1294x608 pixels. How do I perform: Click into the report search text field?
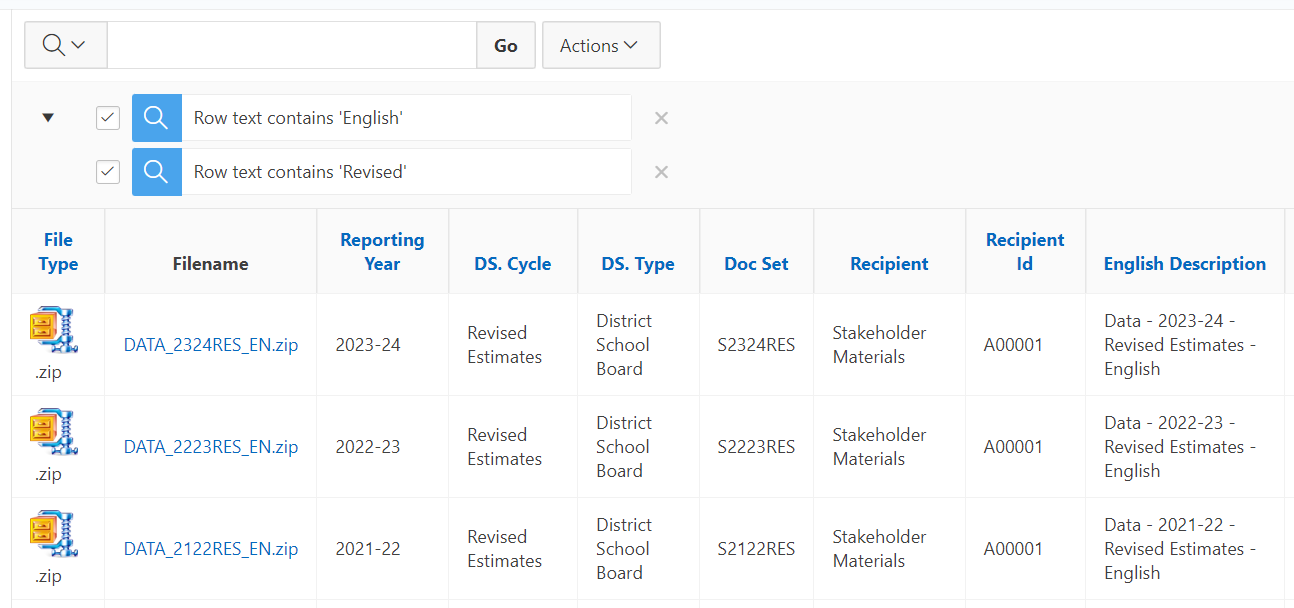pos(291,46)
